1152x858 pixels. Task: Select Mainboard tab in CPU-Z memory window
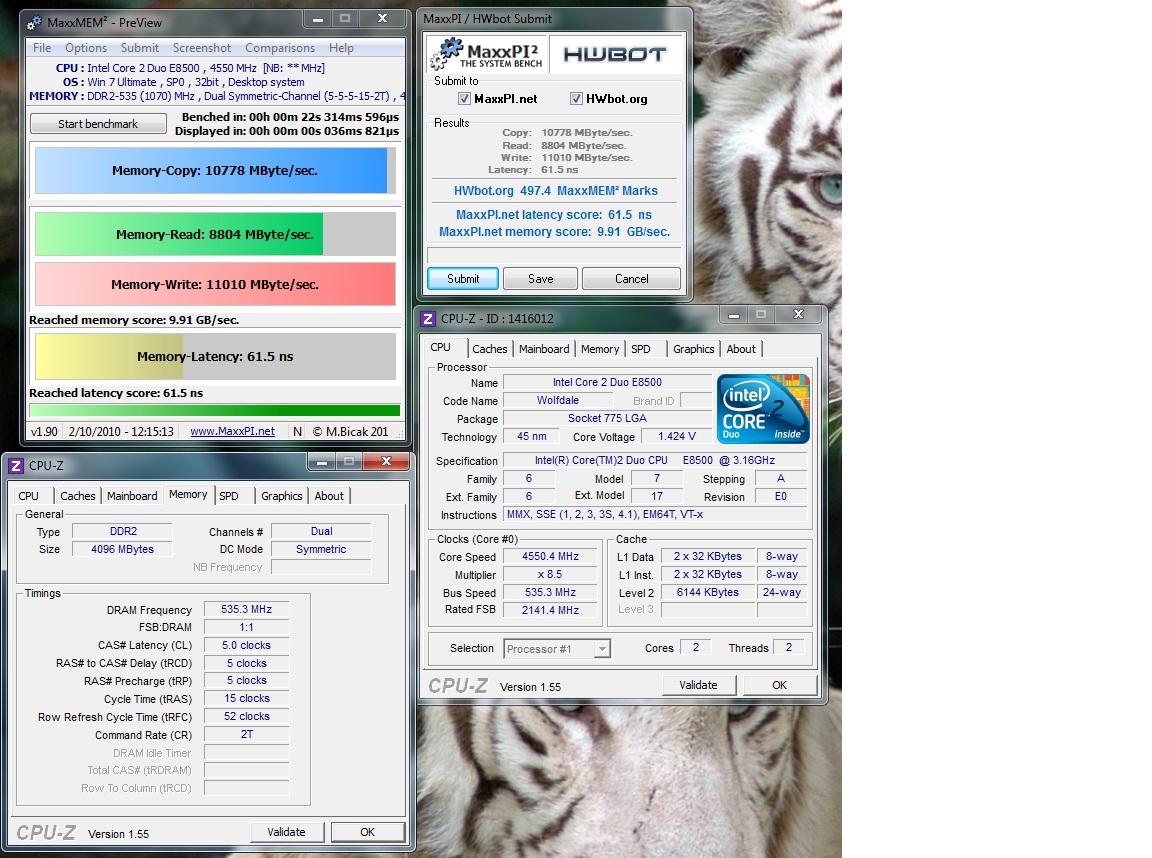click(x=132, y=496)
